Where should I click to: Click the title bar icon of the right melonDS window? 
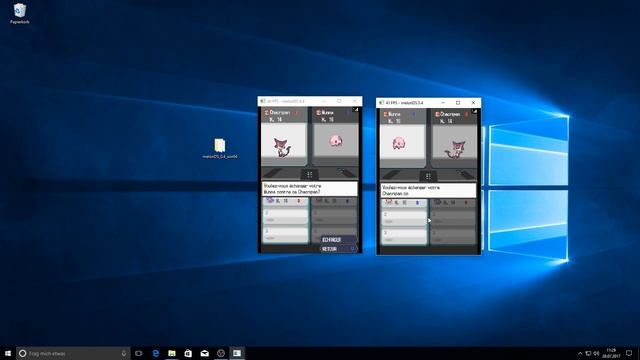click(x=381, y=103)
